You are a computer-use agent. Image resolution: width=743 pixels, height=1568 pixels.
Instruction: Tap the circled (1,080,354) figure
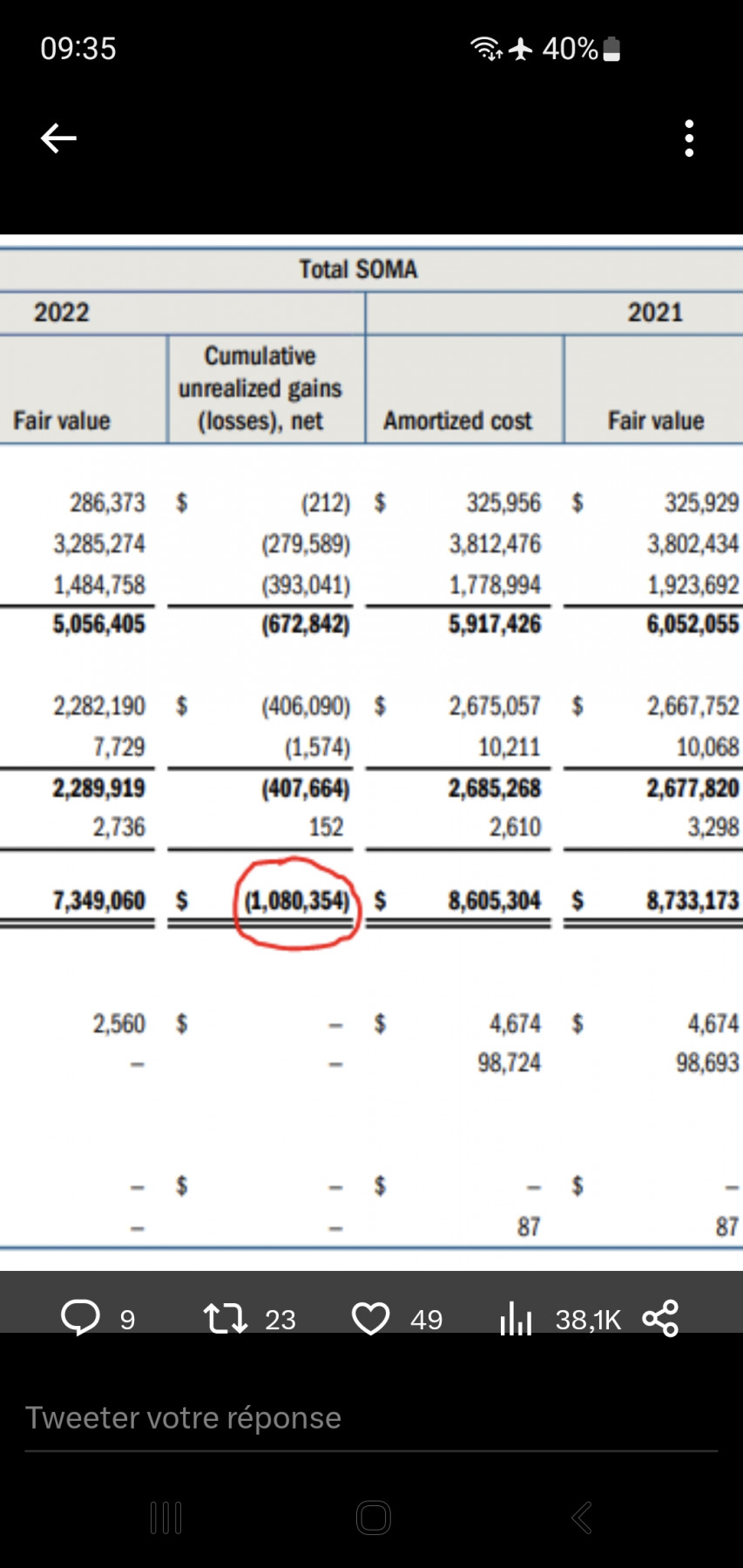pyautogui.click(x=297, y=901)
